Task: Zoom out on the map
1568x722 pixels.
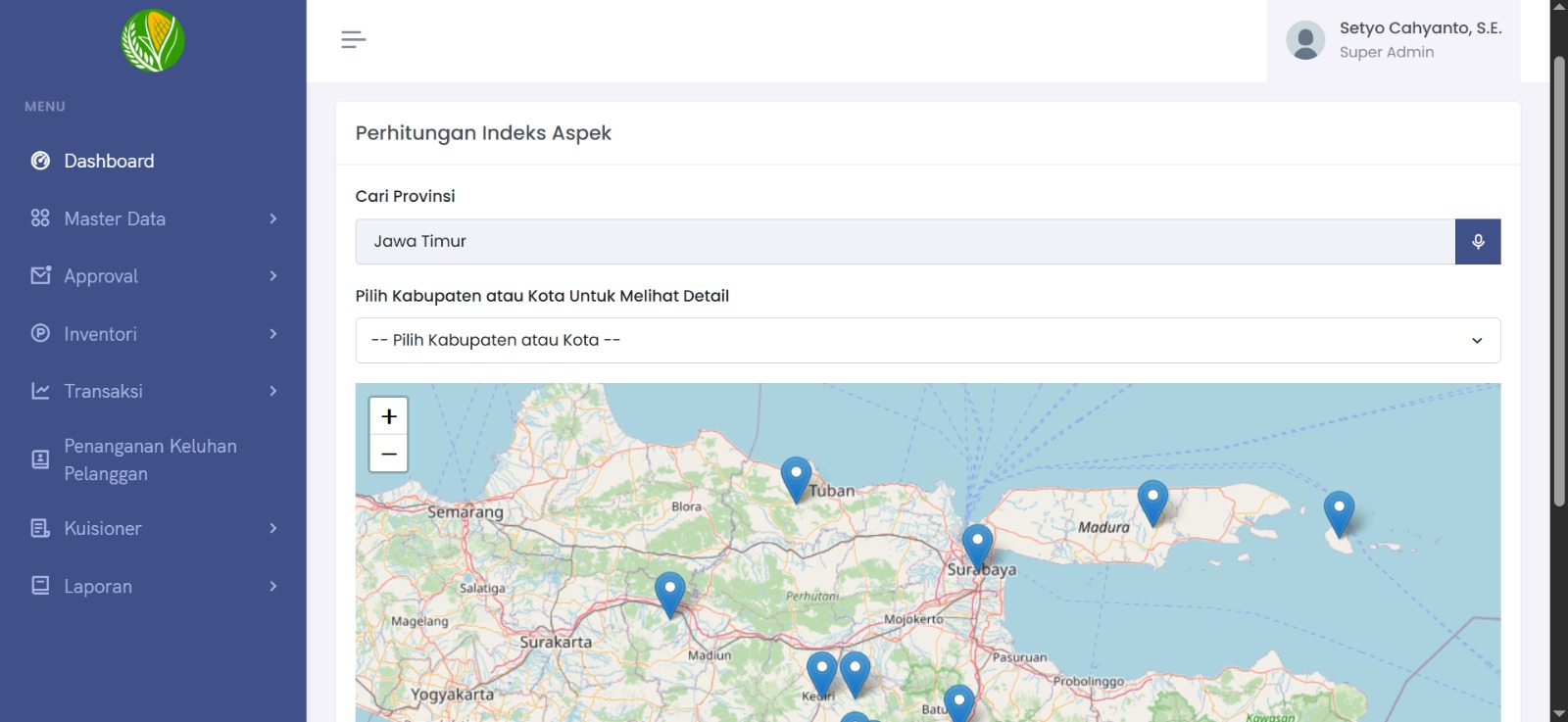Action: (x=389, y=454)
